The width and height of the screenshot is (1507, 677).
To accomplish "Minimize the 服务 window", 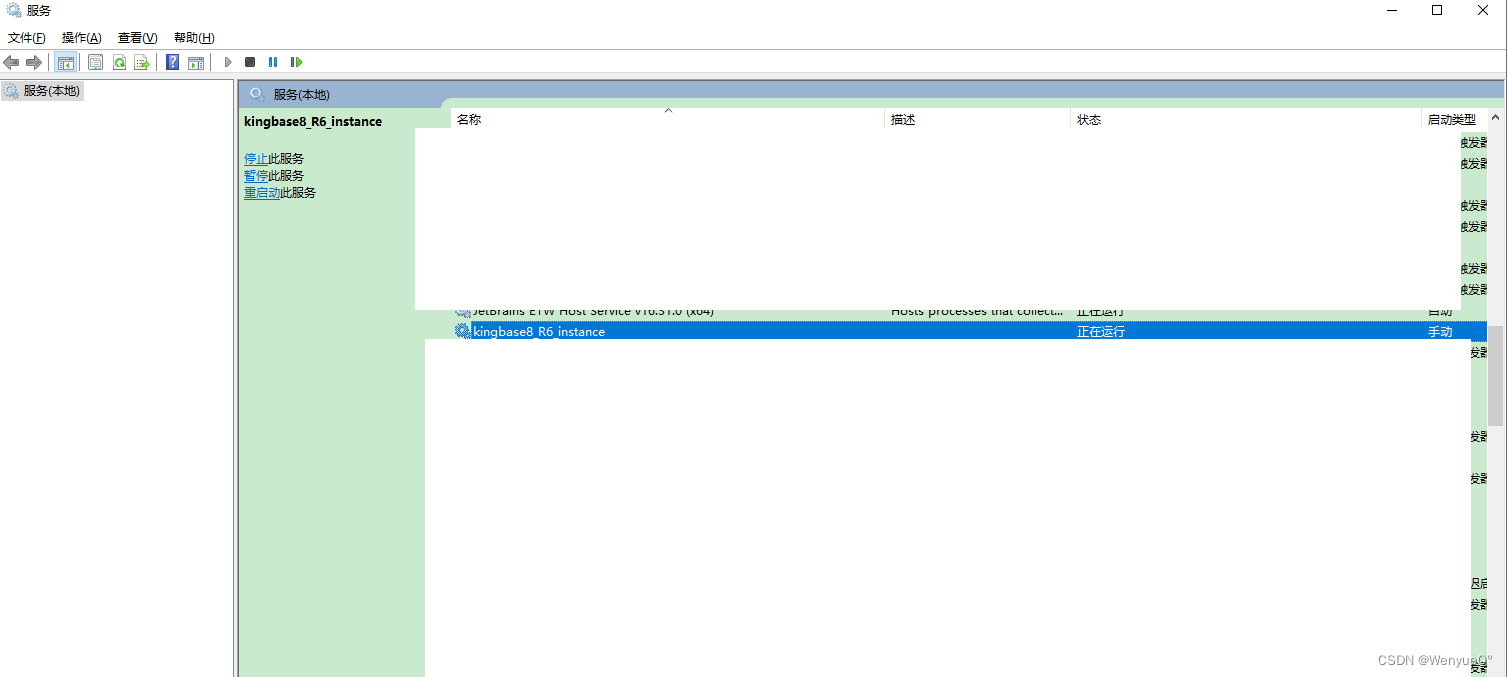I will (1391, 10).
